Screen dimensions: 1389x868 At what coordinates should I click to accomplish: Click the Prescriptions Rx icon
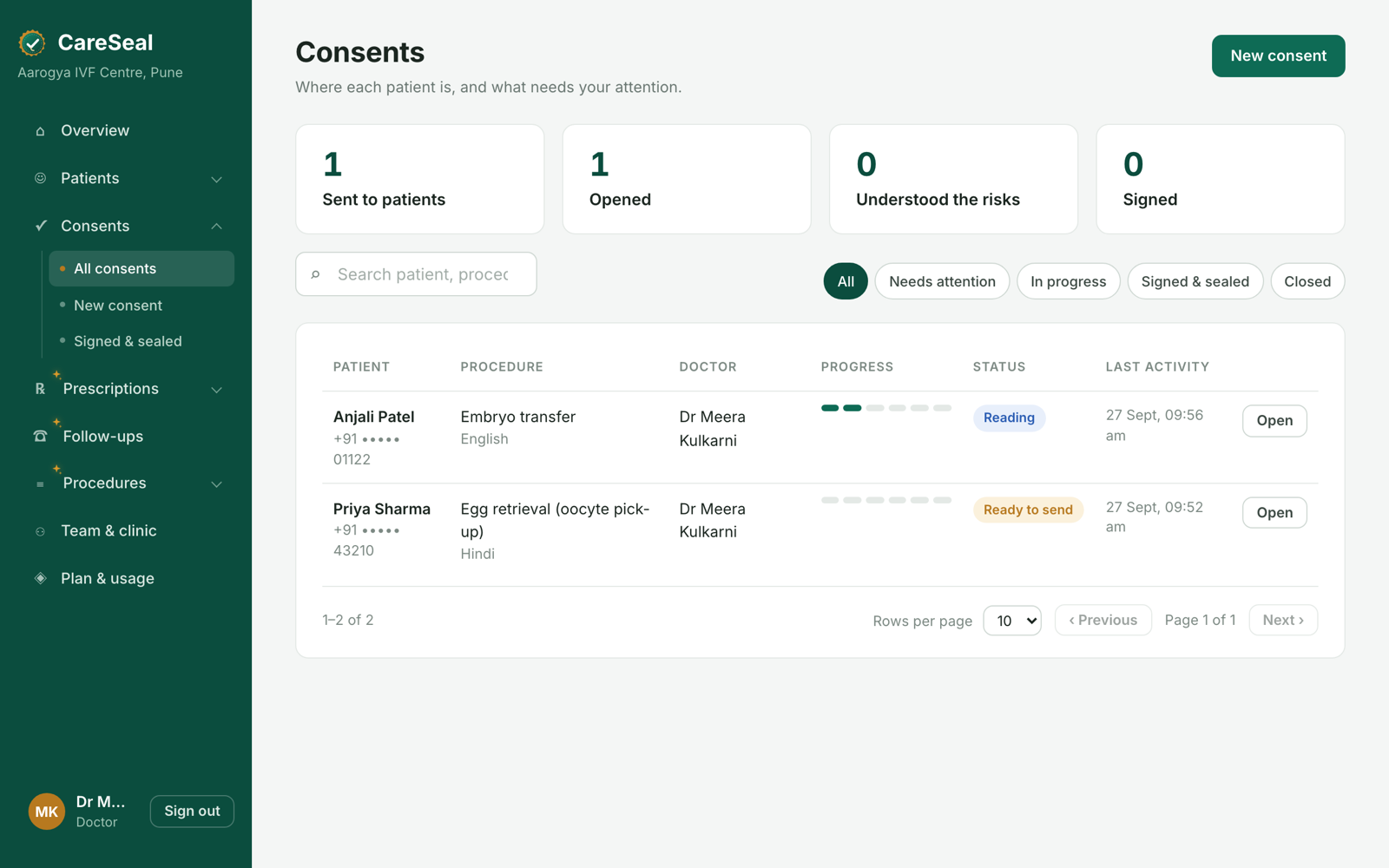40,389
